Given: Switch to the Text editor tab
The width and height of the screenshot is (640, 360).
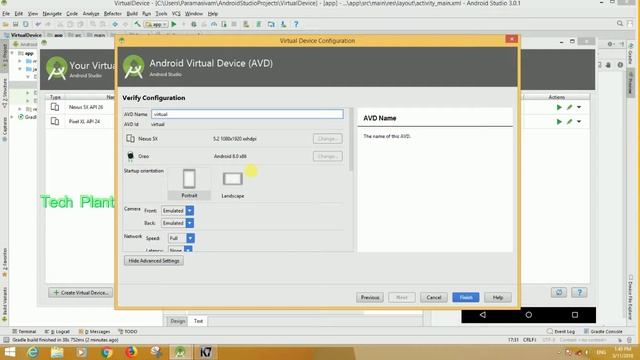Looking at the screenshot, I should coord(198,321).
